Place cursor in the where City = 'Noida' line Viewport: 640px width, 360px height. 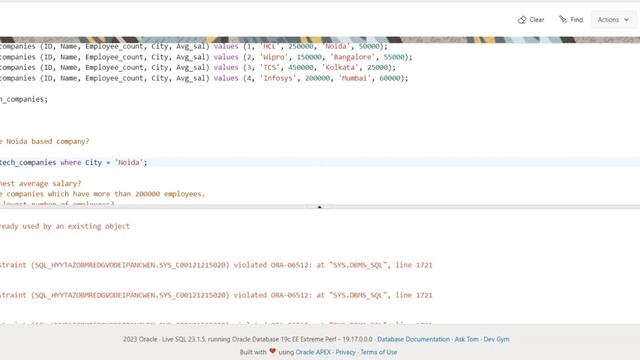[320, 162]
